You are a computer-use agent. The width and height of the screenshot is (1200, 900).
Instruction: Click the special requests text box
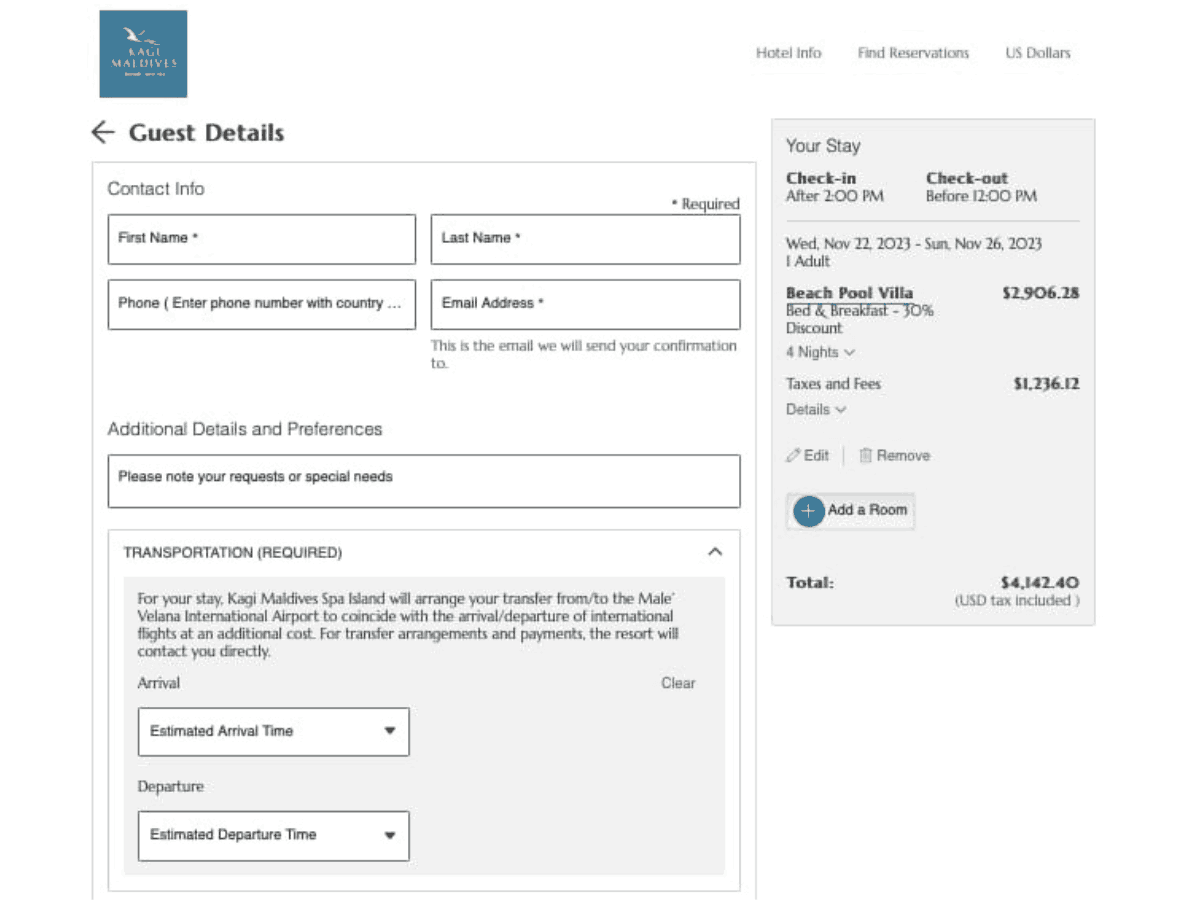(x=424, y=481)
